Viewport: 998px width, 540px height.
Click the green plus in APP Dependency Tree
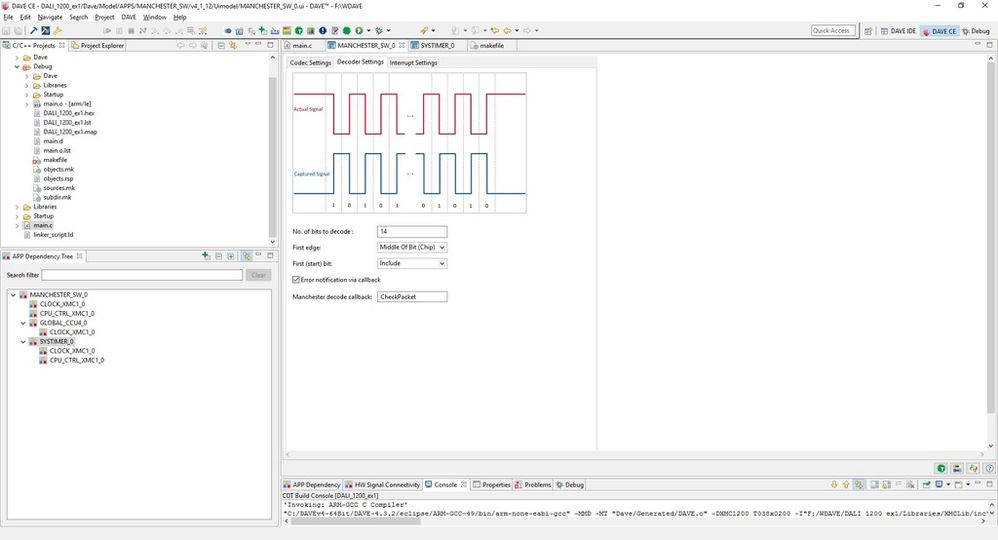pos(206,255)
